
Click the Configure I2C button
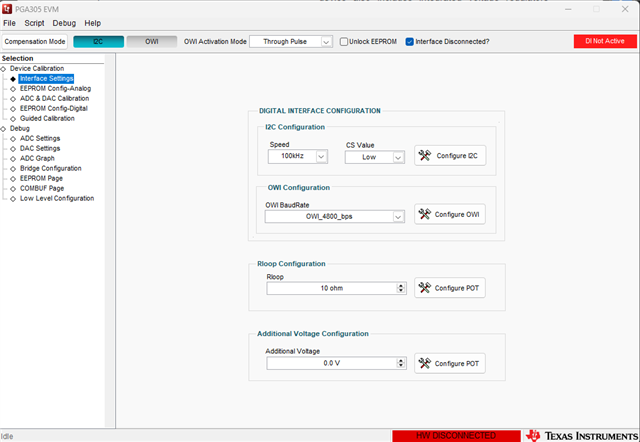[x=450, y=155]
